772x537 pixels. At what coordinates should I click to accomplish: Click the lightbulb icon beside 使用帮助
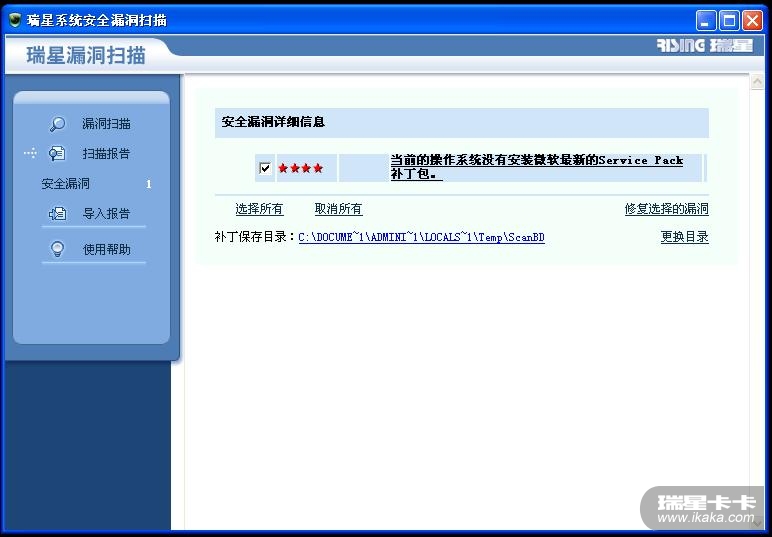pyautogui.click(x=58, y=249)
